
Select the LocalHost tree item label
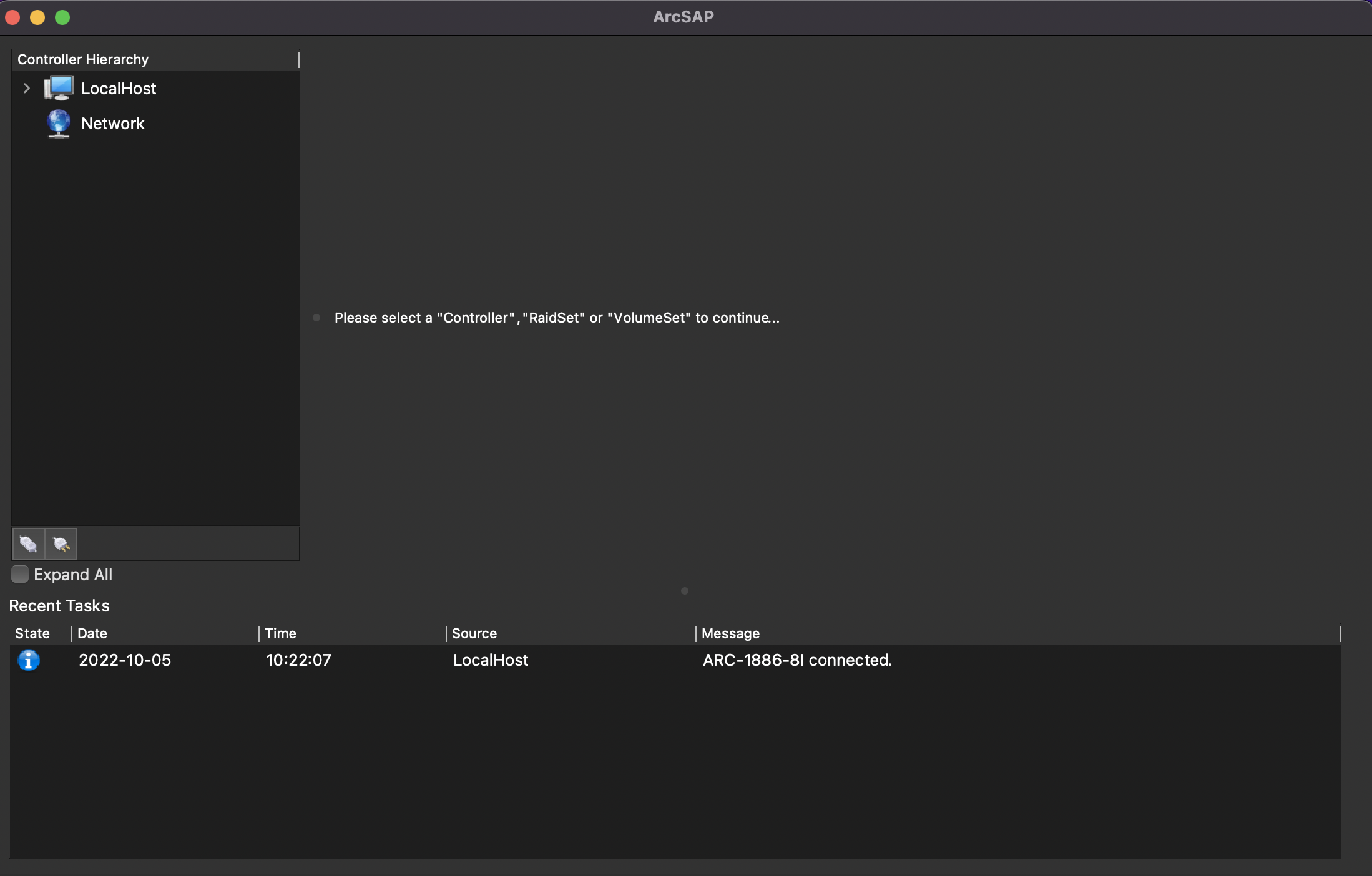tap(119, 89)
